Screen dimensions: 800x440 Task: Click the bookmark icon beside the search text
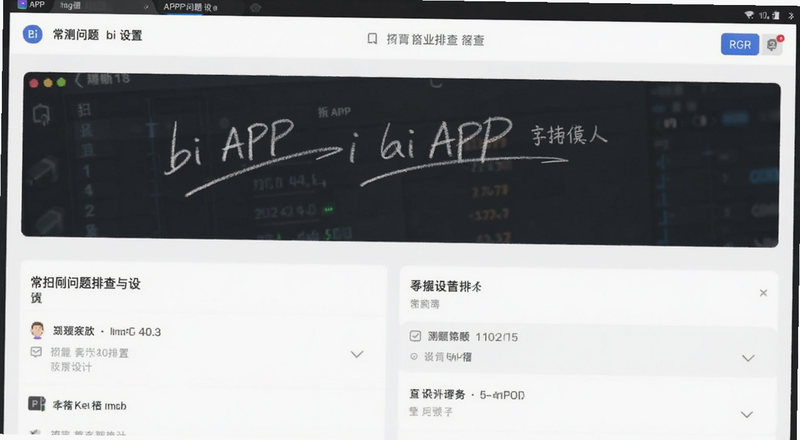(x=372, y=39)
